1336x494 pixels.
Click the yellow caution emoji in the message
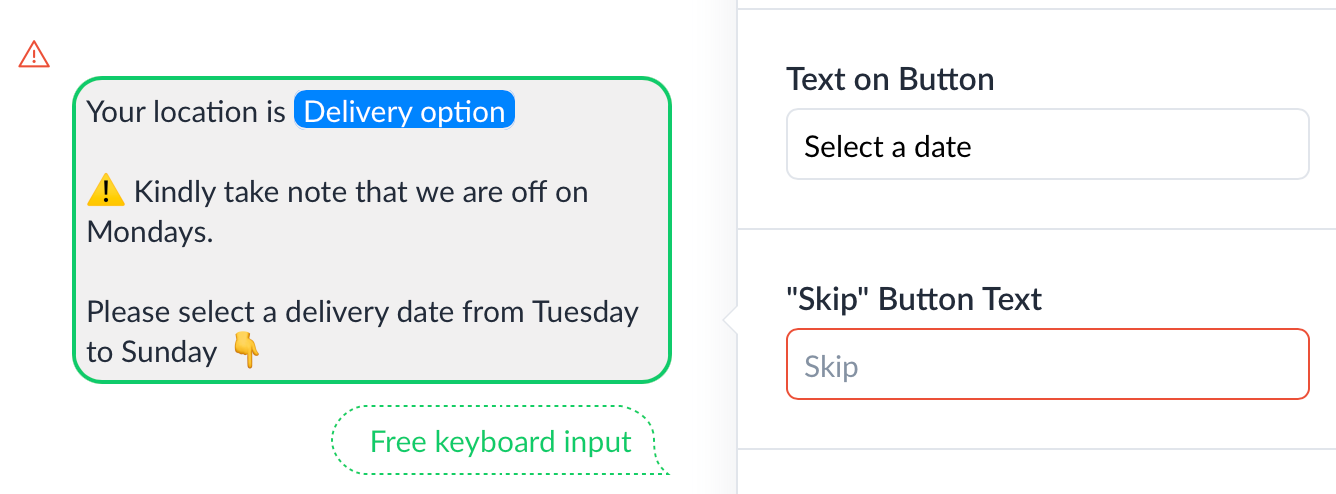tap(105, 190)
